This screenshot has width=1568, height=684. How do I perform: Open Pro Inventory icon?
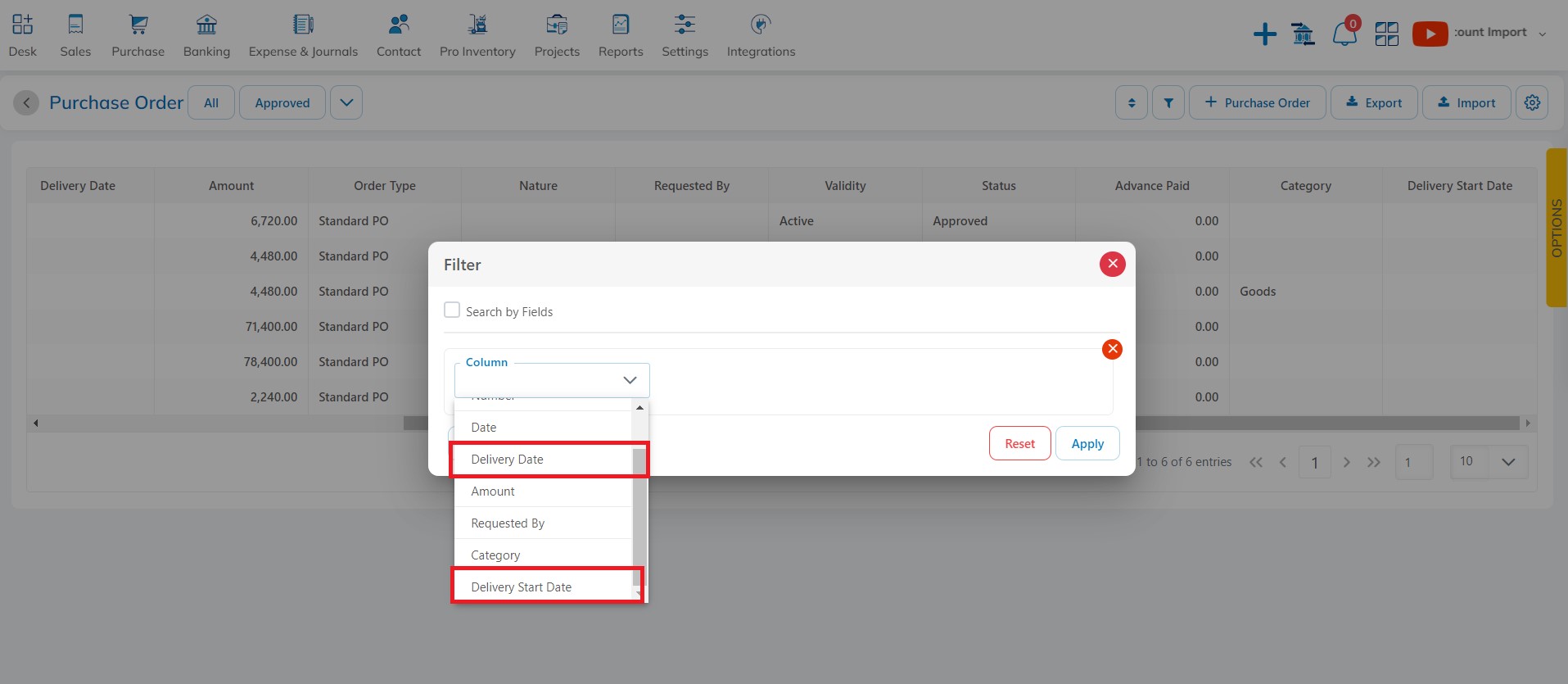[x=477, y=25]
